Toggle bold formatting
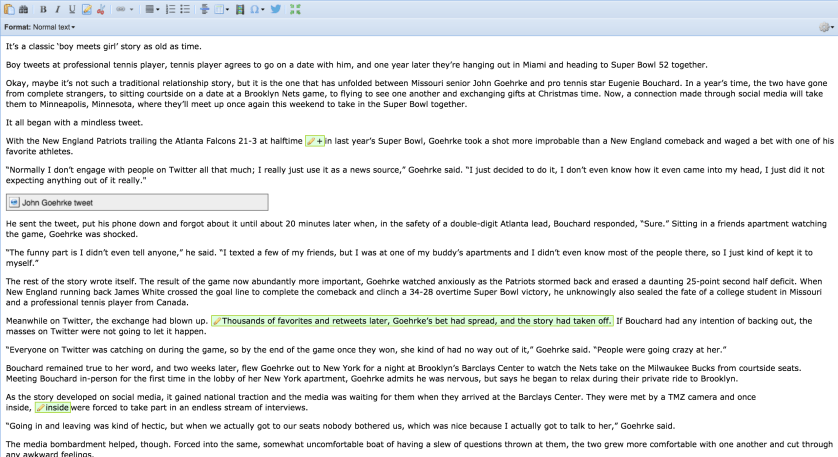The height and width of the screenshot is (457, 838). pyautogui.click(x=44, y=9)
